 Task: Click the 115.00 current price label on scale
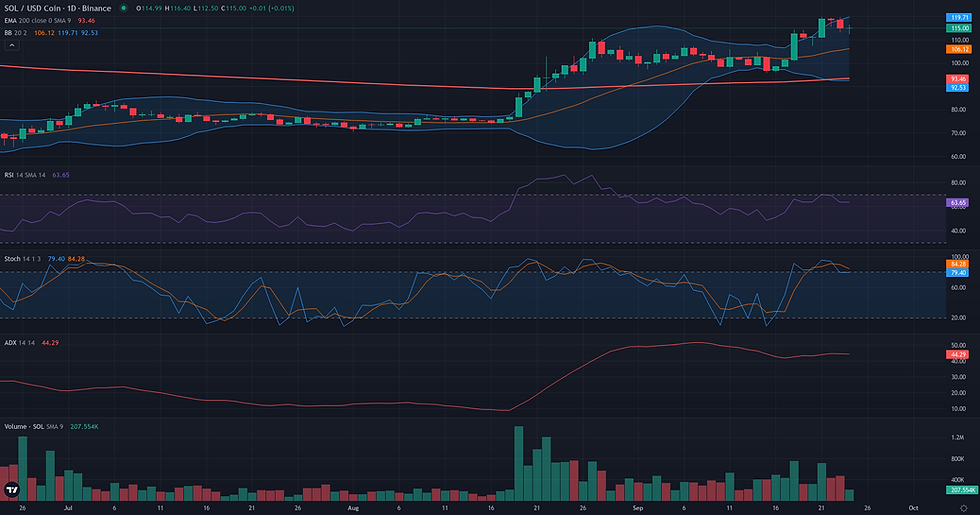pyautogui.click(x=959, y=28)
